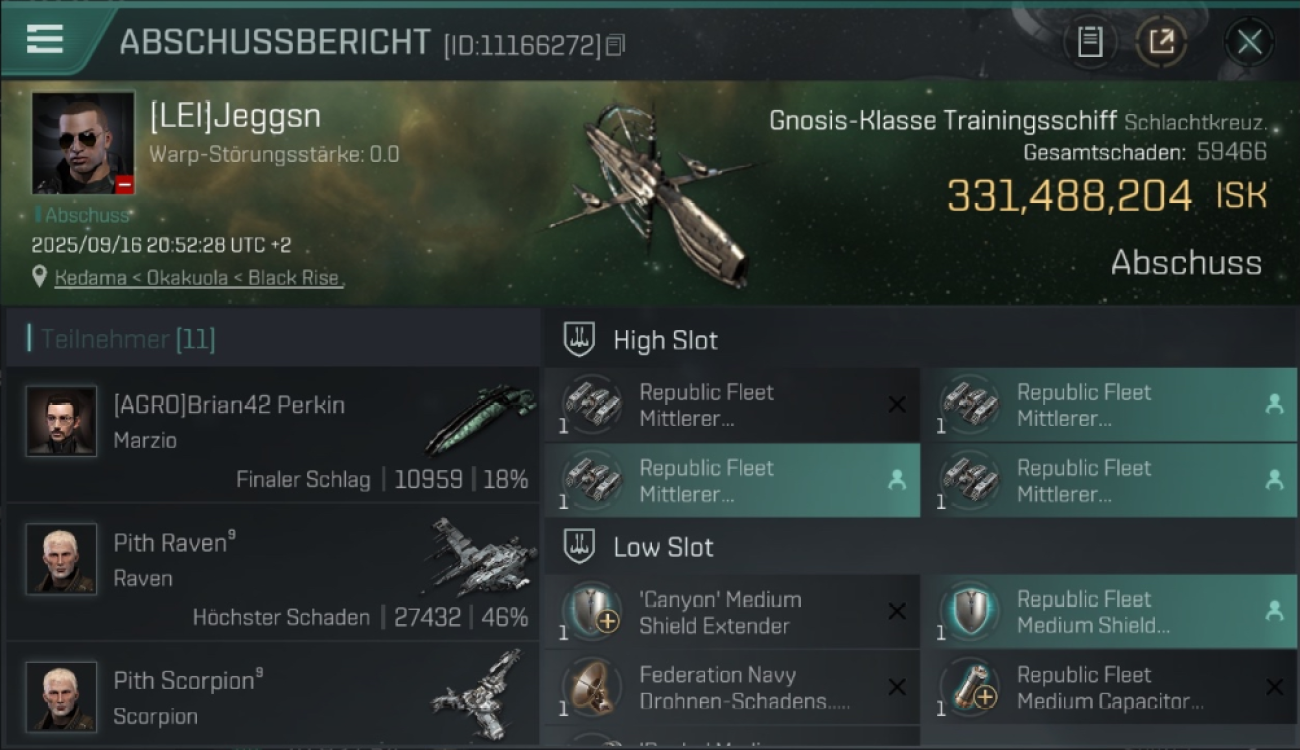Open Brian42 Perkin's character portrait

coord(61,421)
